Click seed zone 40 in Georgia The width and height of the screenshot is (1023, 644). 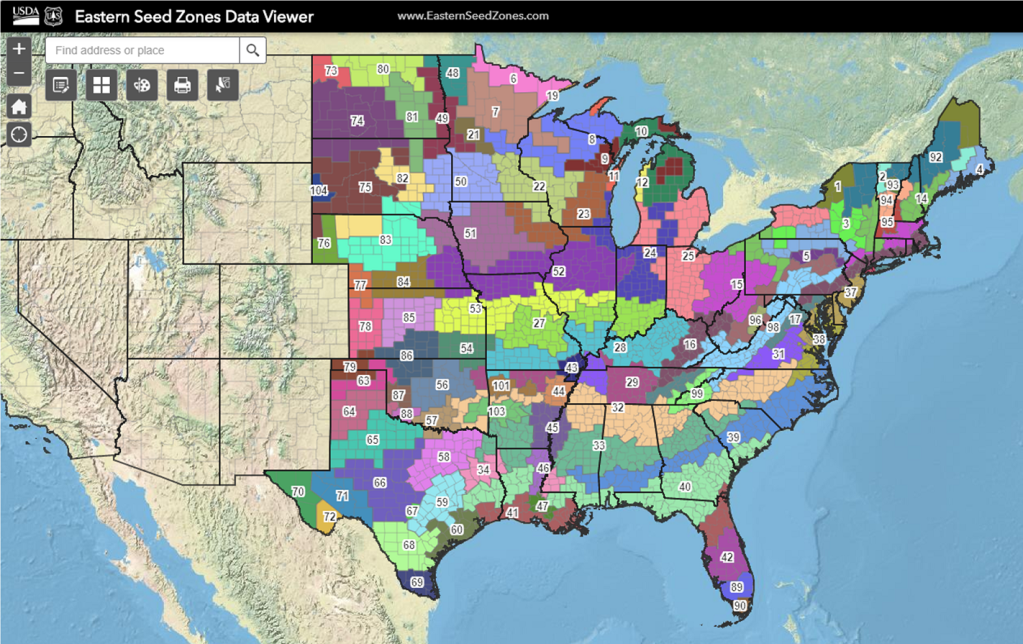(x=685, y=487)
